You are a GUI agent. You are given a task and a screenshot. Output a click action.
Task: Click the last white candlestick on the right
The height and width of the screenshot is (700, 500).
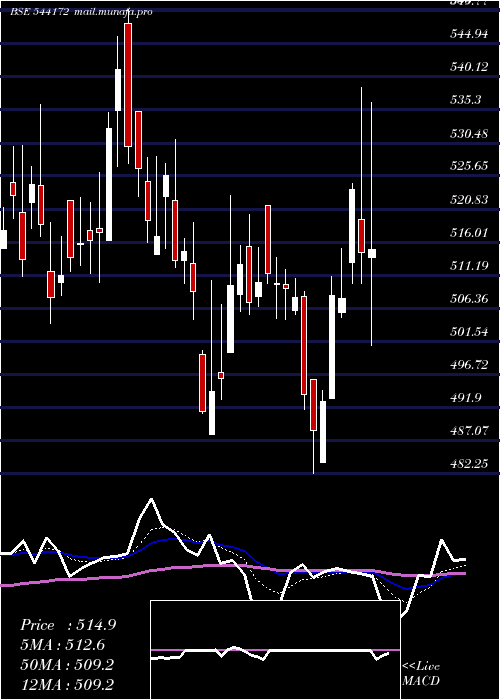371,253
